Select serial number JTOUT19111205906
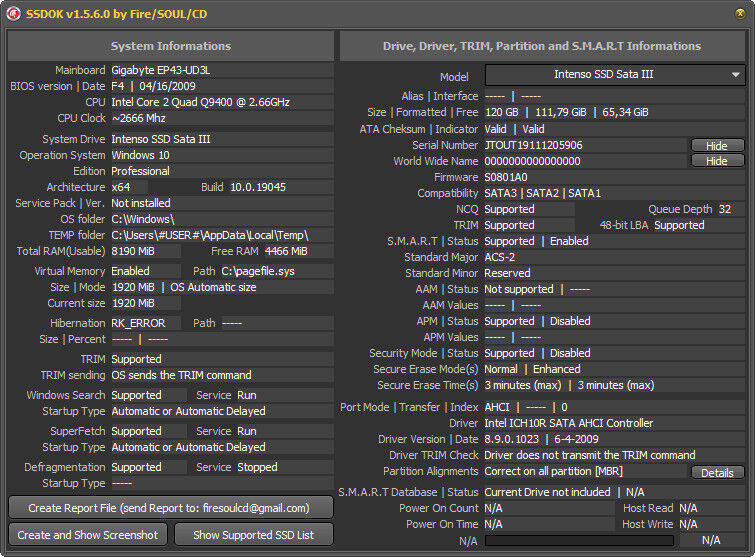This screenshot has width=755, height=557. click(x=533, y=145)
